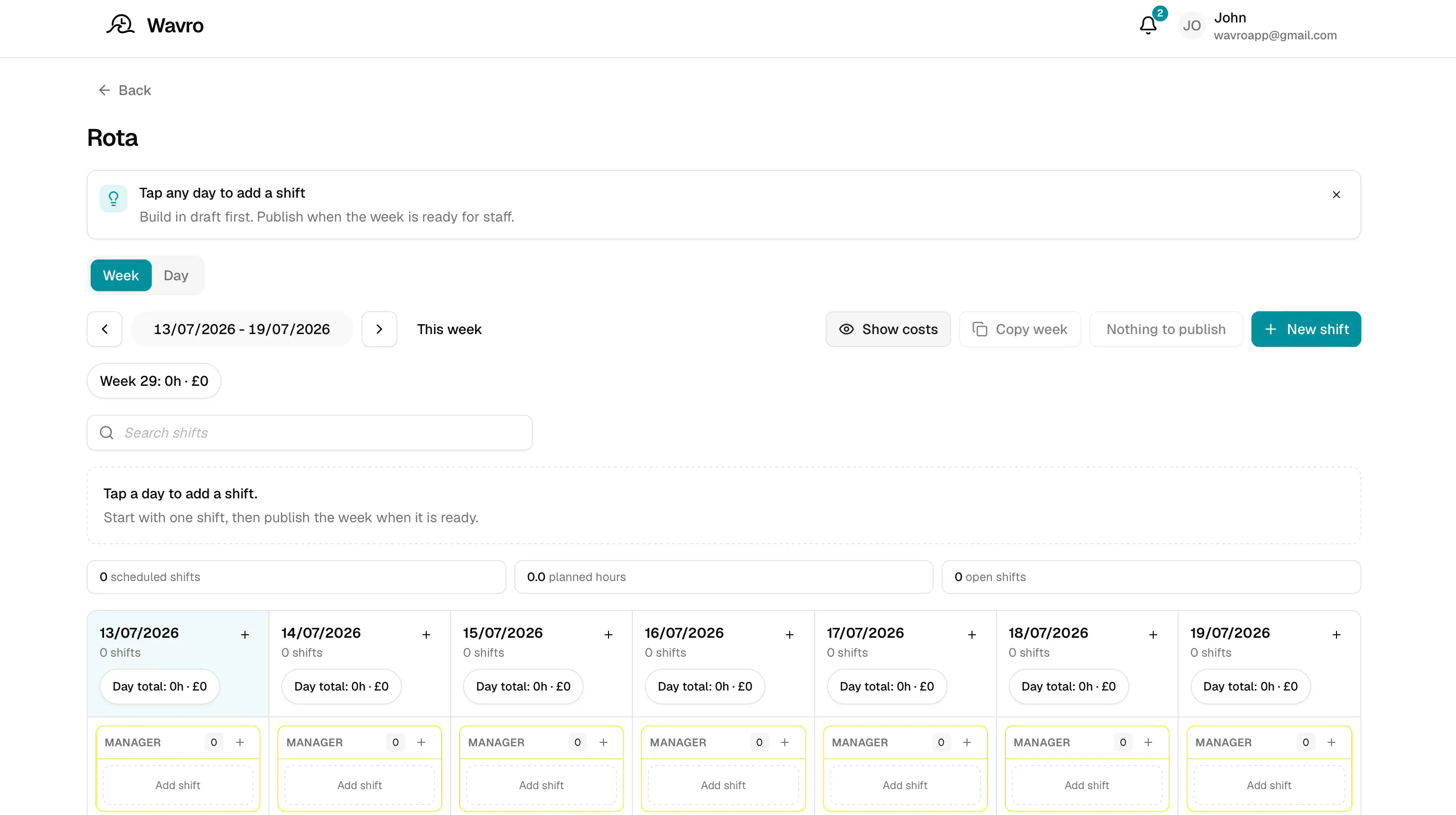Click Manager plus icon under 18/07/2026

[1148, 742]
